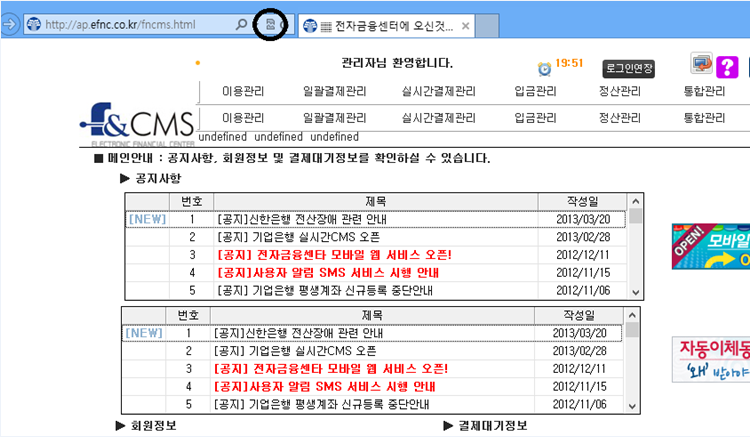Image resolution: width=750 pixels, height=437 pixels.
Task: Open 실시간결제관리 in the first menu row
Action: click(439, 91)
